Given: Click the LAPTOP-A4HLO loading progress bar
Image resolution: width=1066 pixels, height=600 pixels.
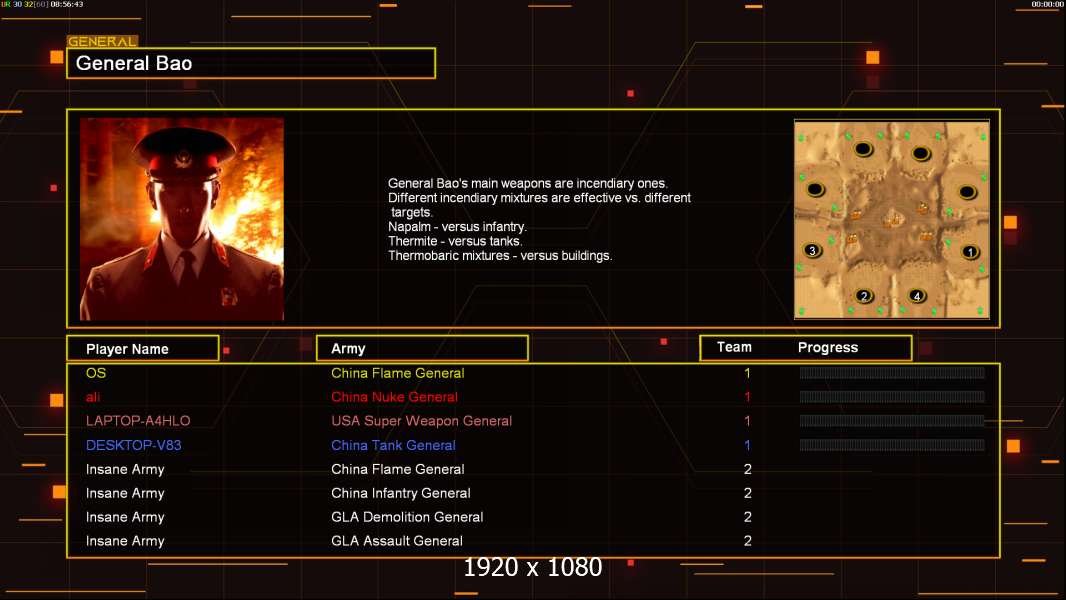Looking at the screenshot, I should 892,421.
